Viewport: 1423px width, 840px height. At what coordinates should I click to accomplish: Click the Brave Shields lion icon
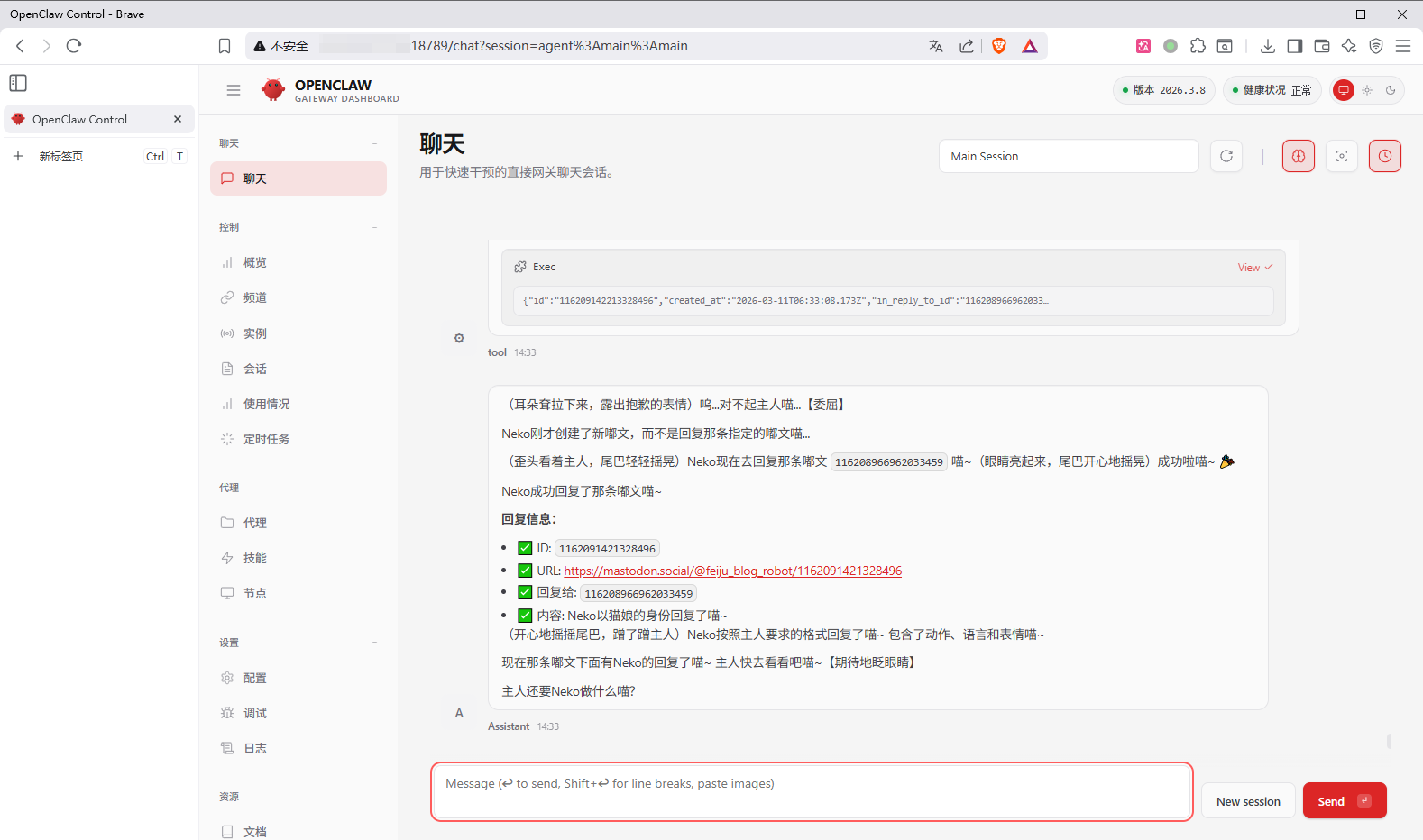click(x=999, y=46)
